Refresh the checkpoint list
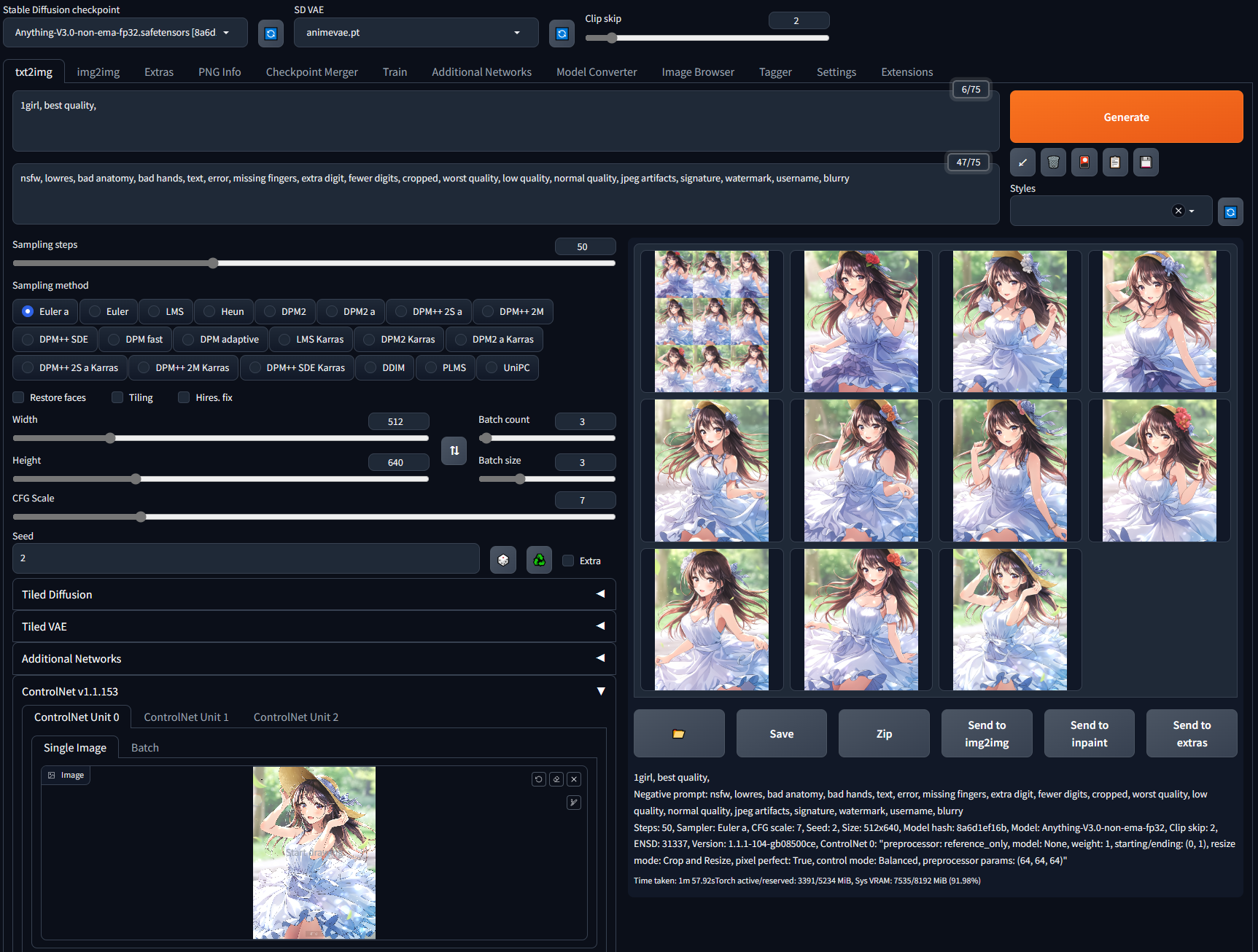The image size is (1258, 952). pyautogui.click(x=271, y=33)
